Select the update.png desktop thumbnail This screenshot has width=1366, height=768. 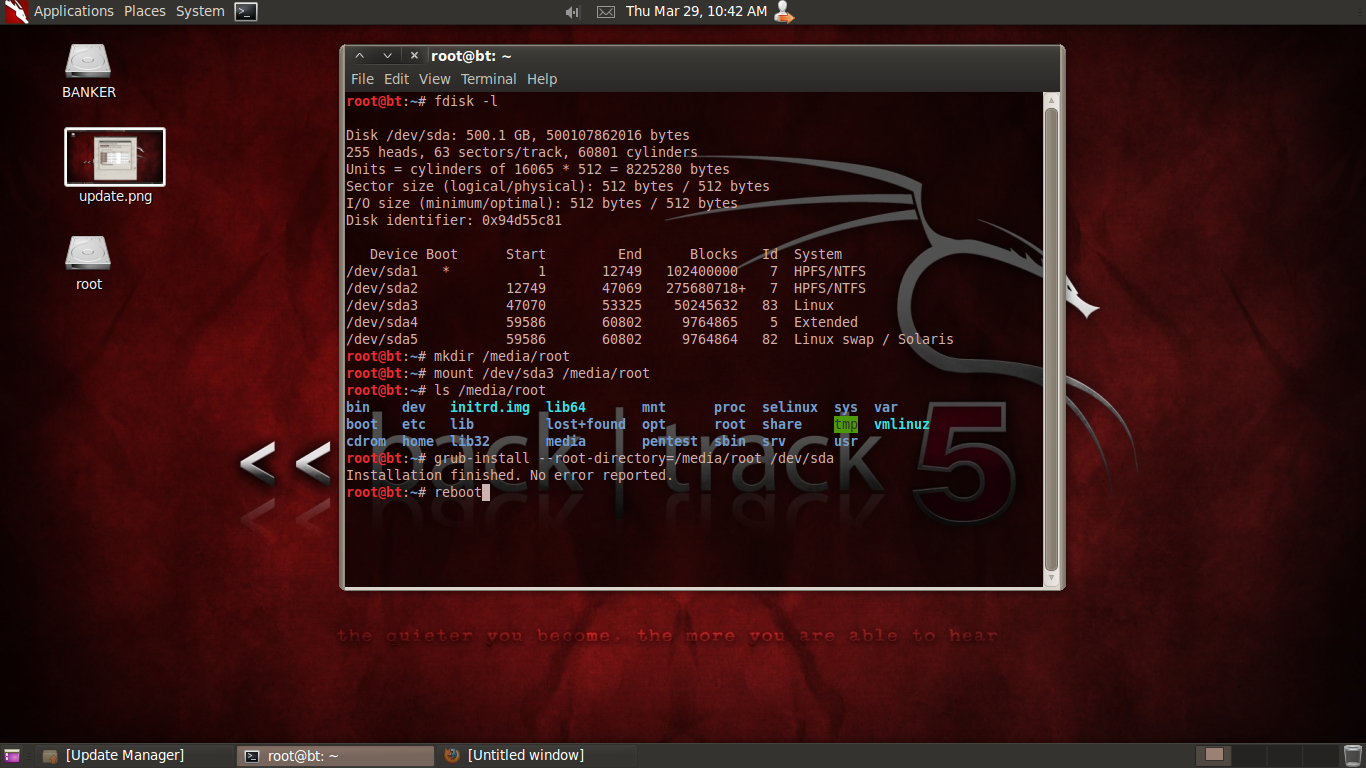tap(115, 166)
